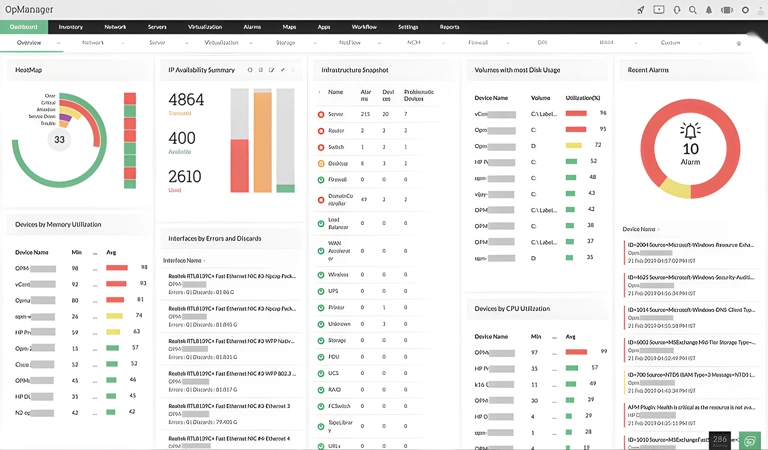Click the top red square in HeatMap
The height and width of the screenshot is (450, 768).
click(130, 98)
